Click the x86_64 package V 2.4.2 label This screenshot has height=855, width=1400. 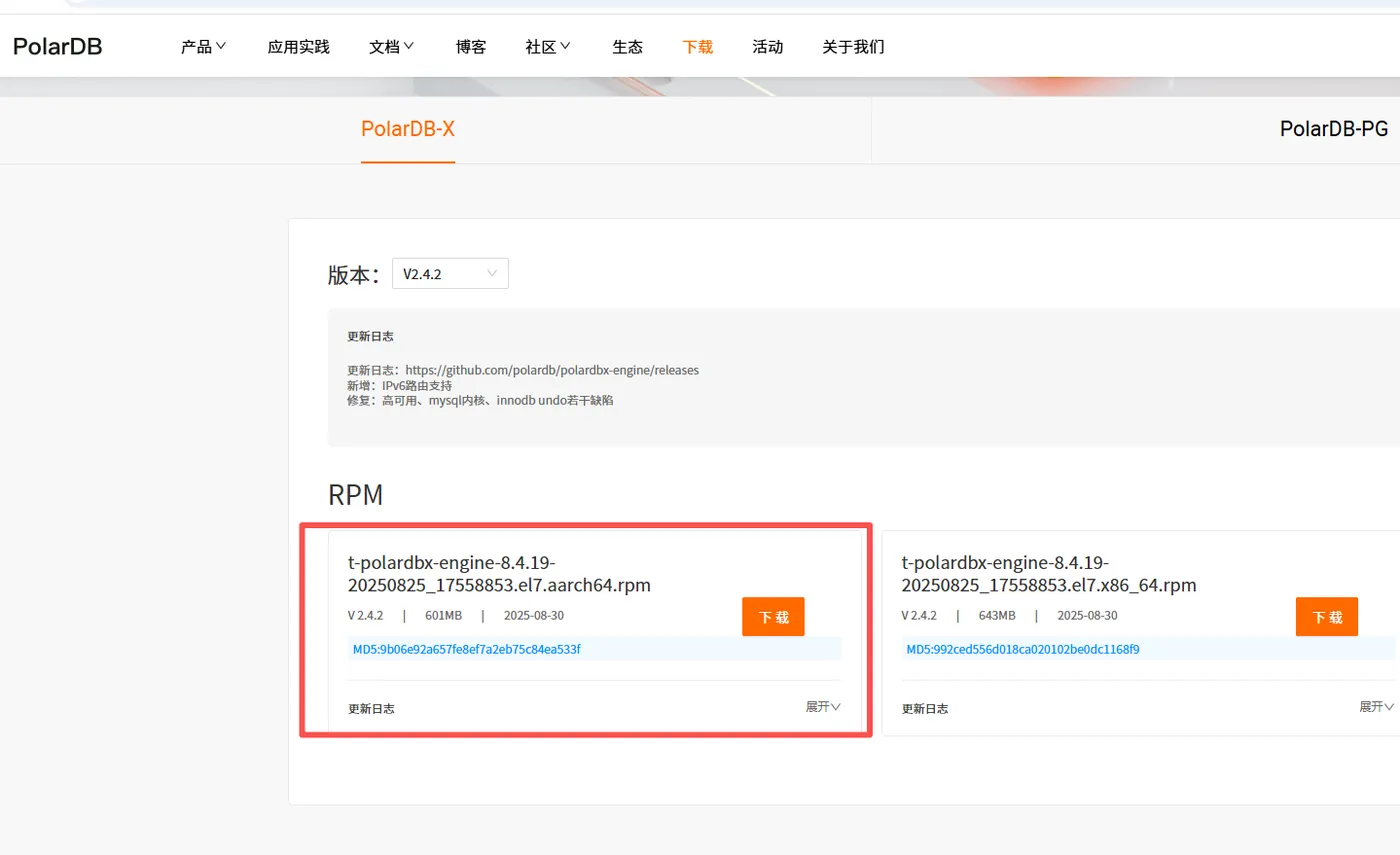click(x=919, y=615)
